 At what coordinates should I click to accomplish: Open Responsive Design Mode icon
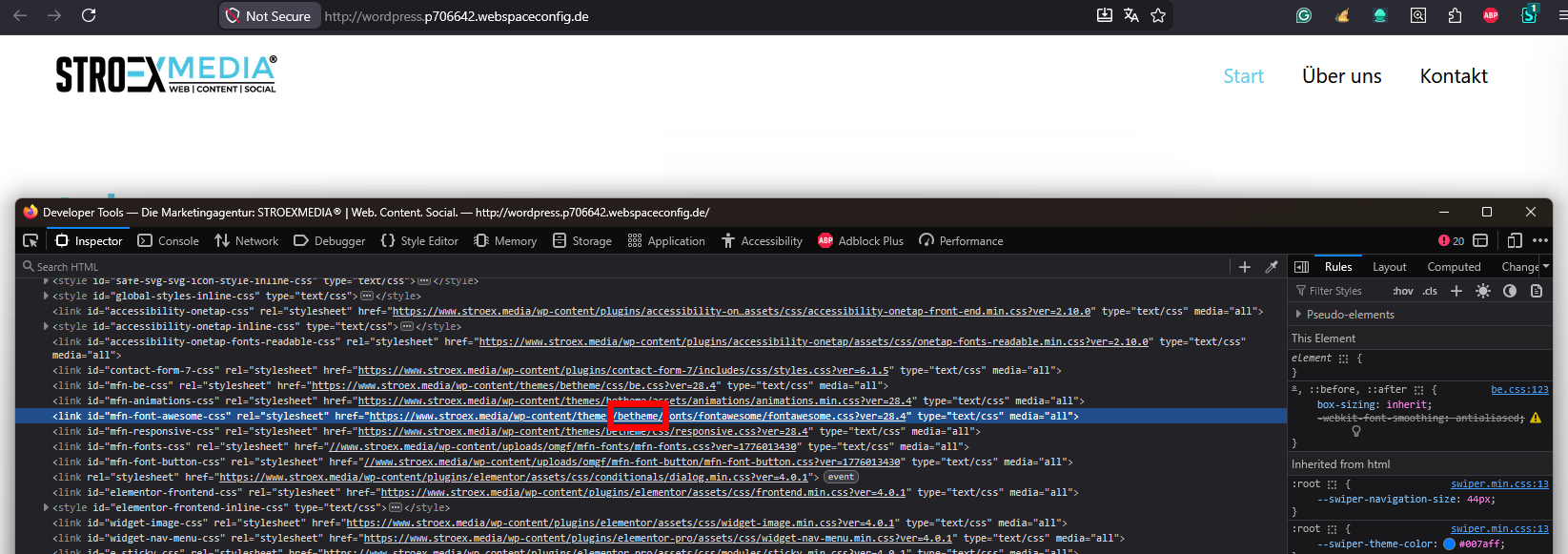click(1515, 241)
